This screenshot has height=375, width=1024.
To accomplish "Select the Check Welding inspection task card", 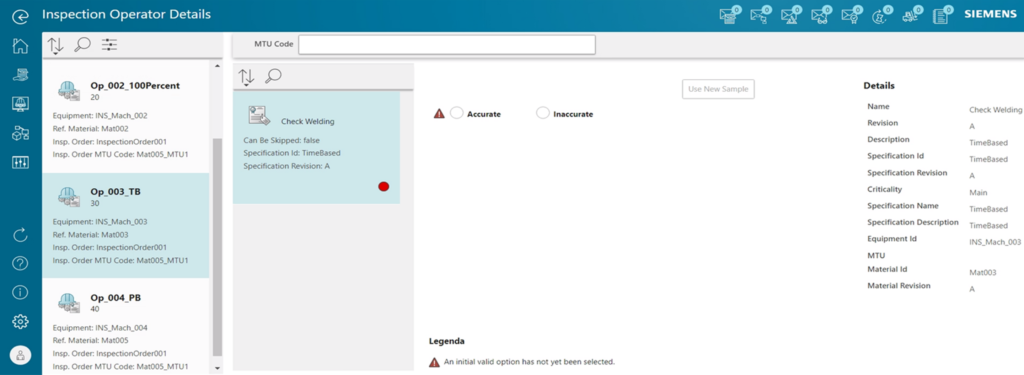I will [x=316, y=147].
